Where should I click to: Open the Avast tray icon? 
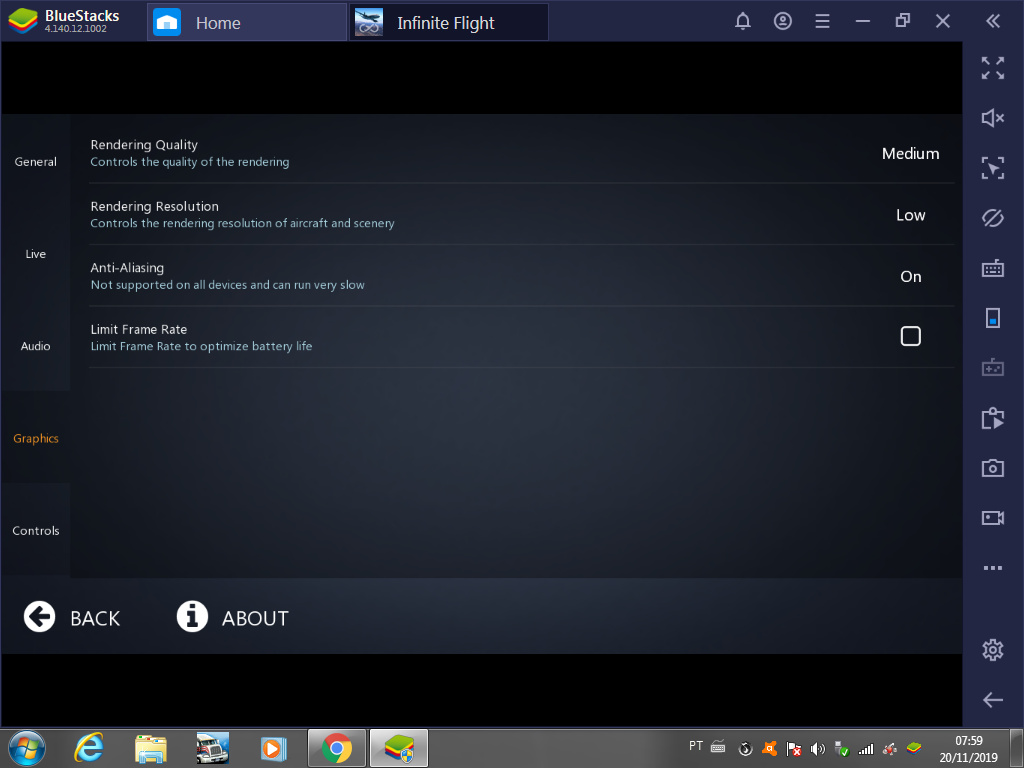(769, 748)
